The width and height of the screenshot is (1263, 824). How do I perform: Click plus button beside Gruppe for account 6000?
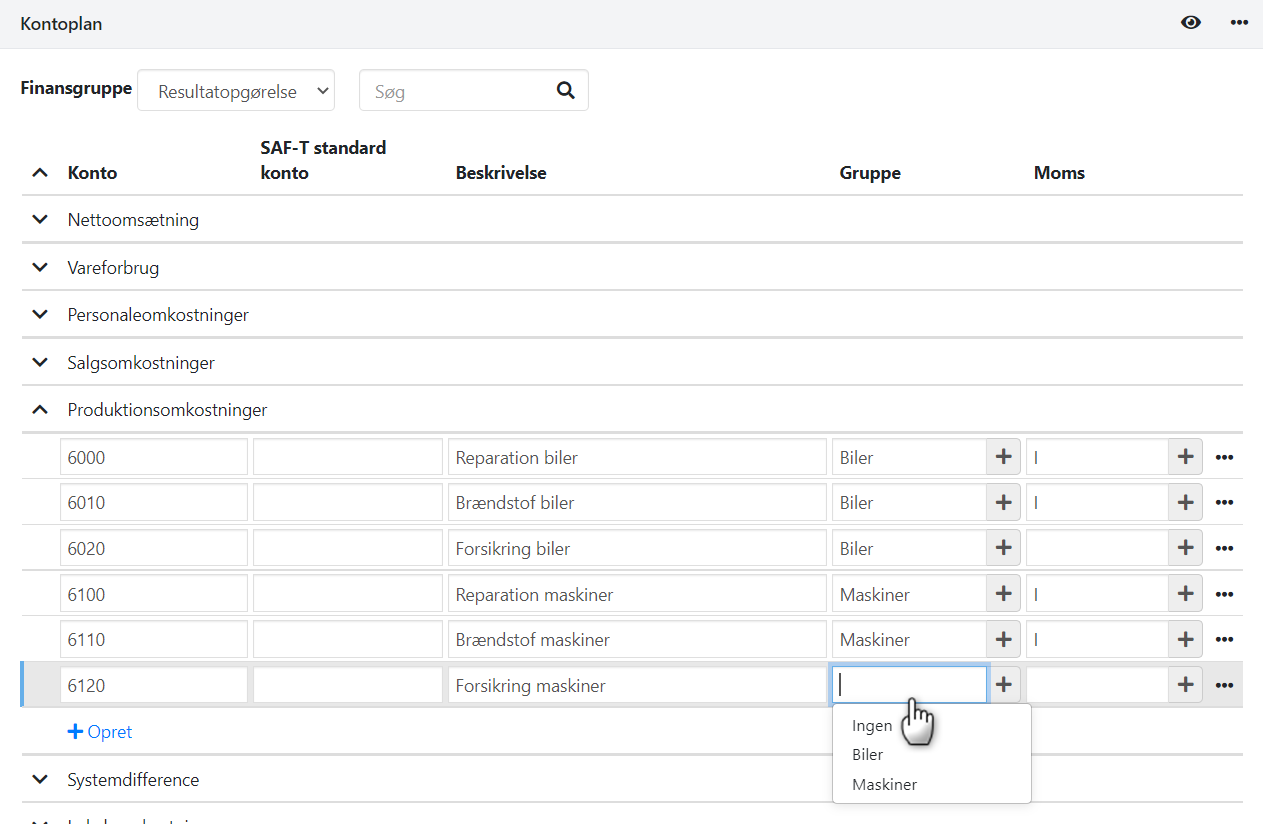click(1003, 457)
